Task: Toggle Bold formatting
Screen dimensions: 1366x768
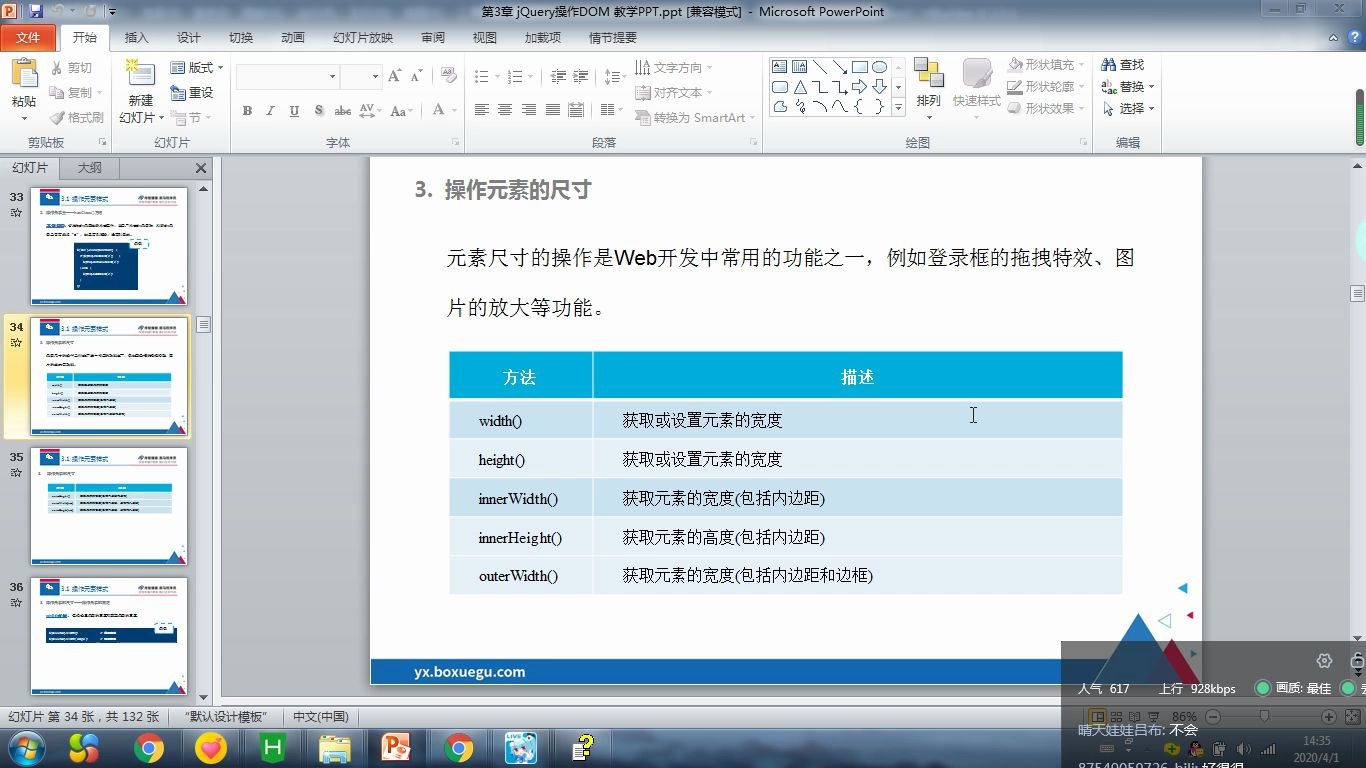Action: pyautogui.click(x=247, y=111)
